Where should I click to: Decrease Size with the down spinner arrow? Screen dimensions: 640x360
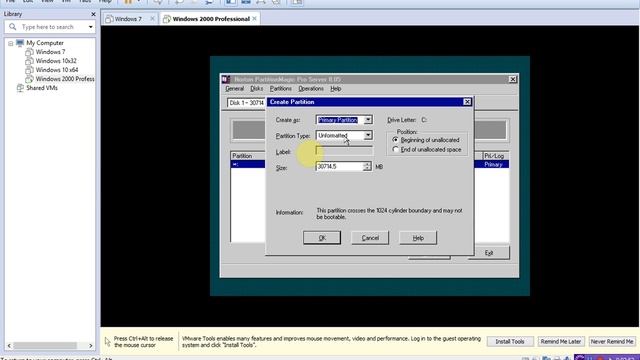pos(367,169)
